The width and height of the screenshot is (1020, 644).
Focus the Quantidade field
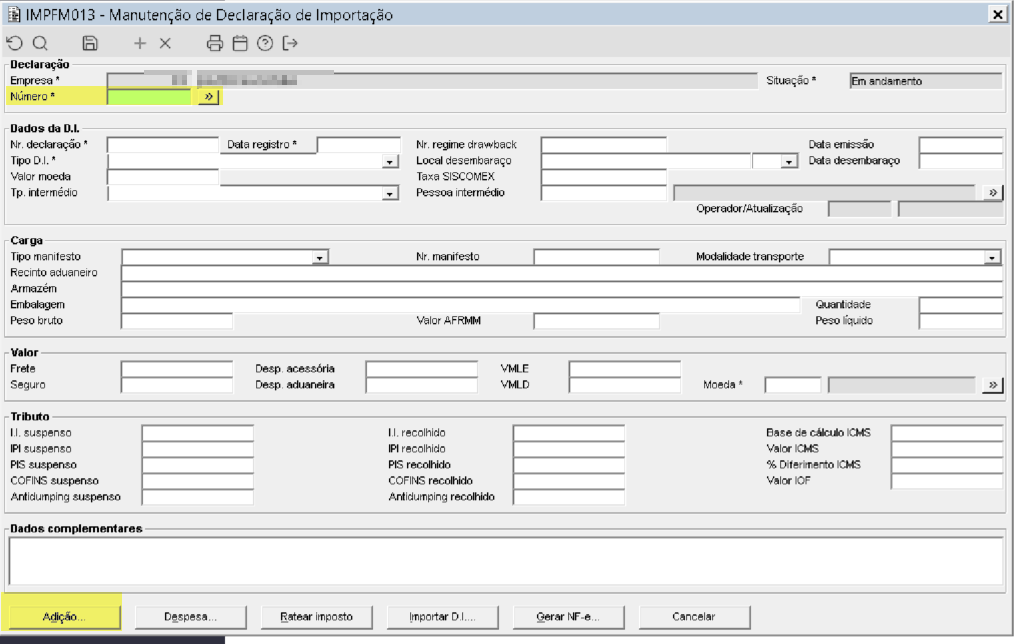(961, 305)
